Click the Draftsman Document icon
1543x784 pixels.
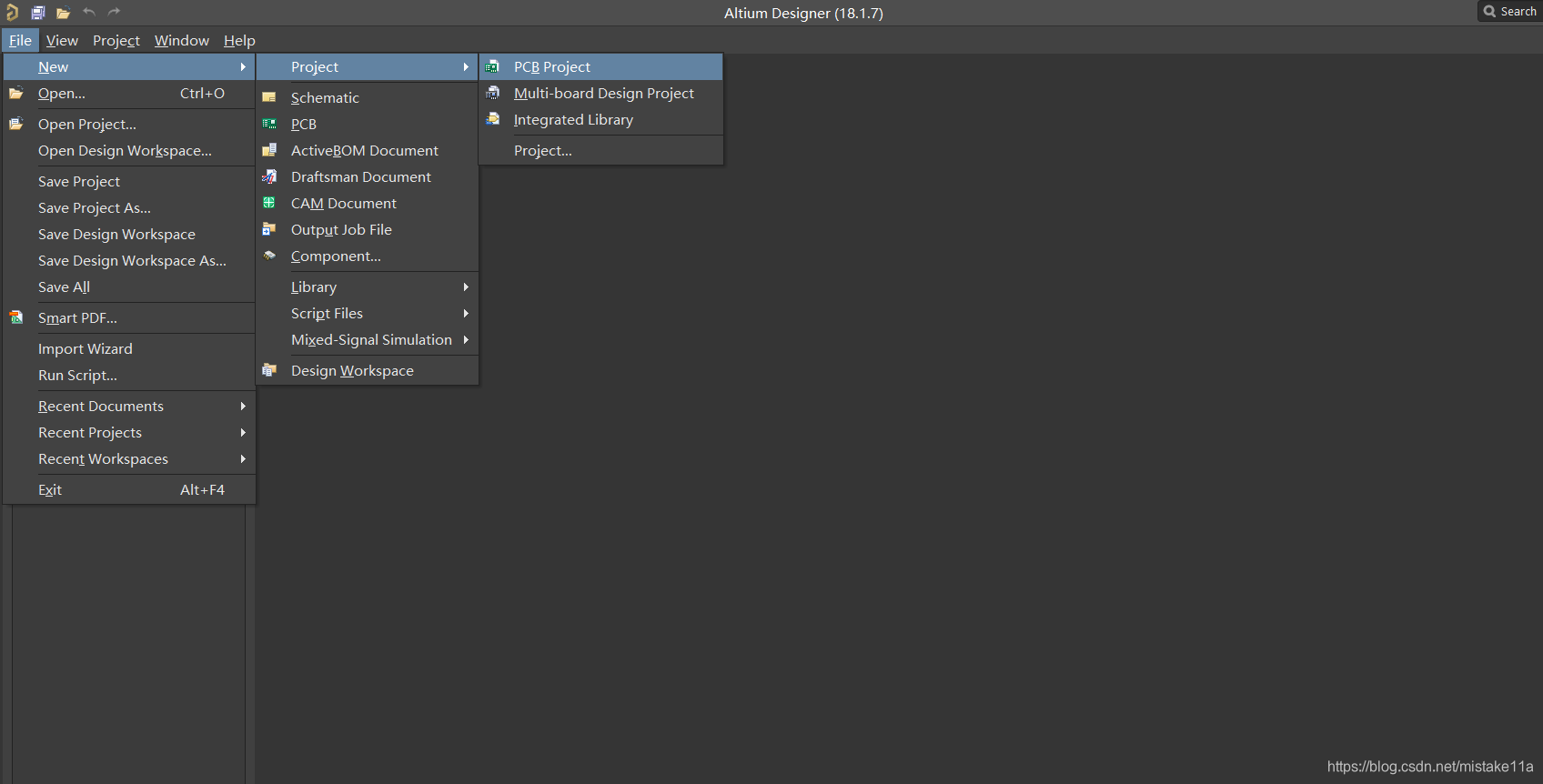269,176
